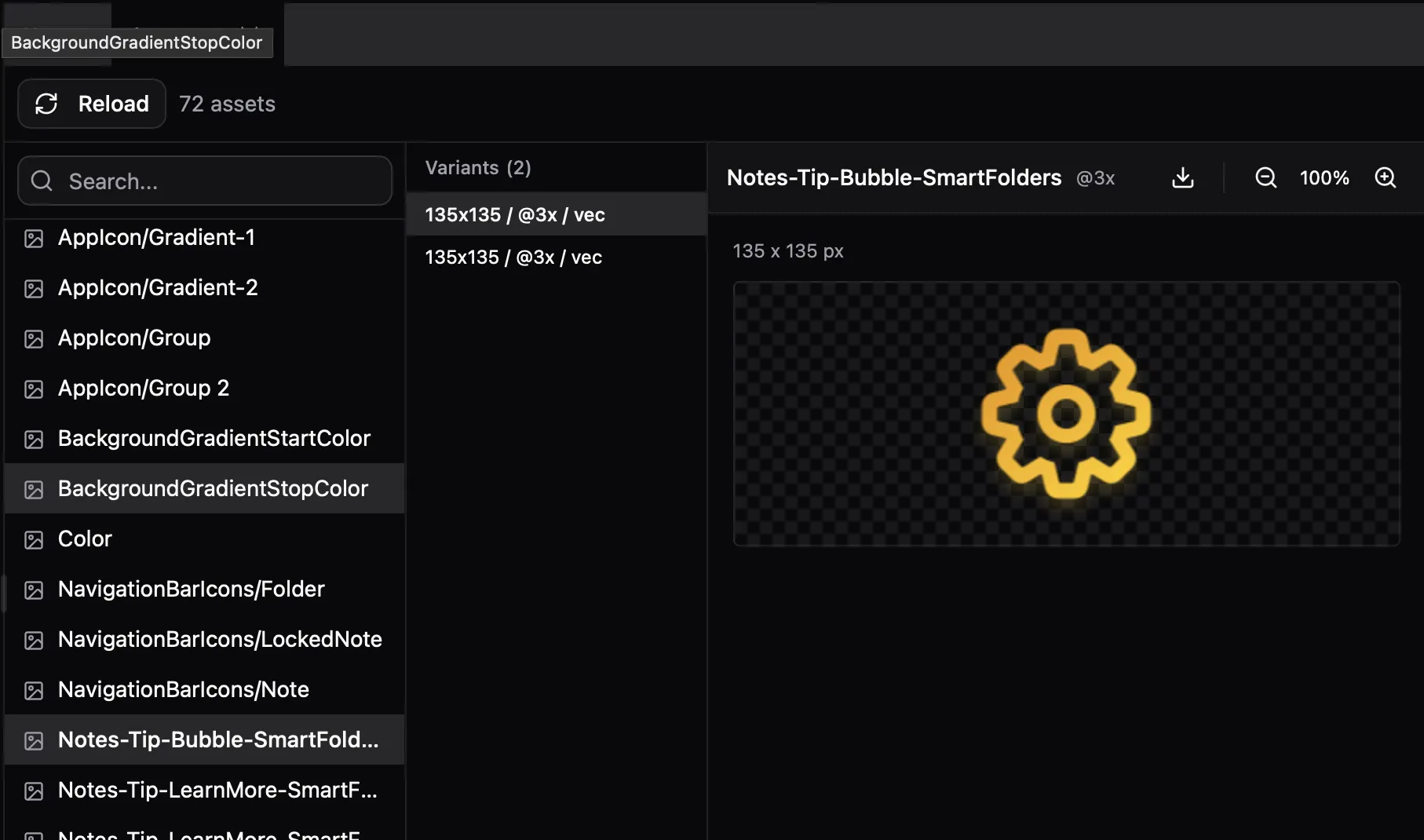Click the gear image preview
Screen dimensions: 1424x840
[1065, 414]
